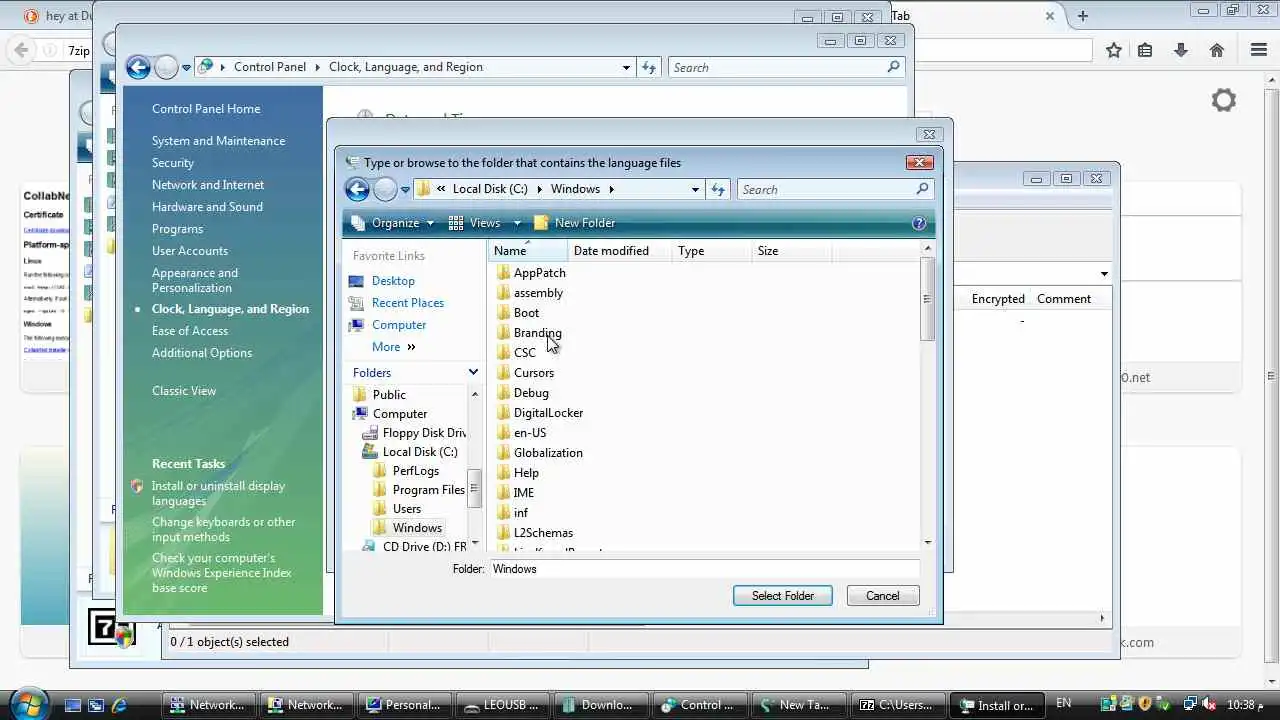This screenshot has width=1280, height=720.
Task: Click the refresh icon beside the Windows path
Action: point(718,189)
